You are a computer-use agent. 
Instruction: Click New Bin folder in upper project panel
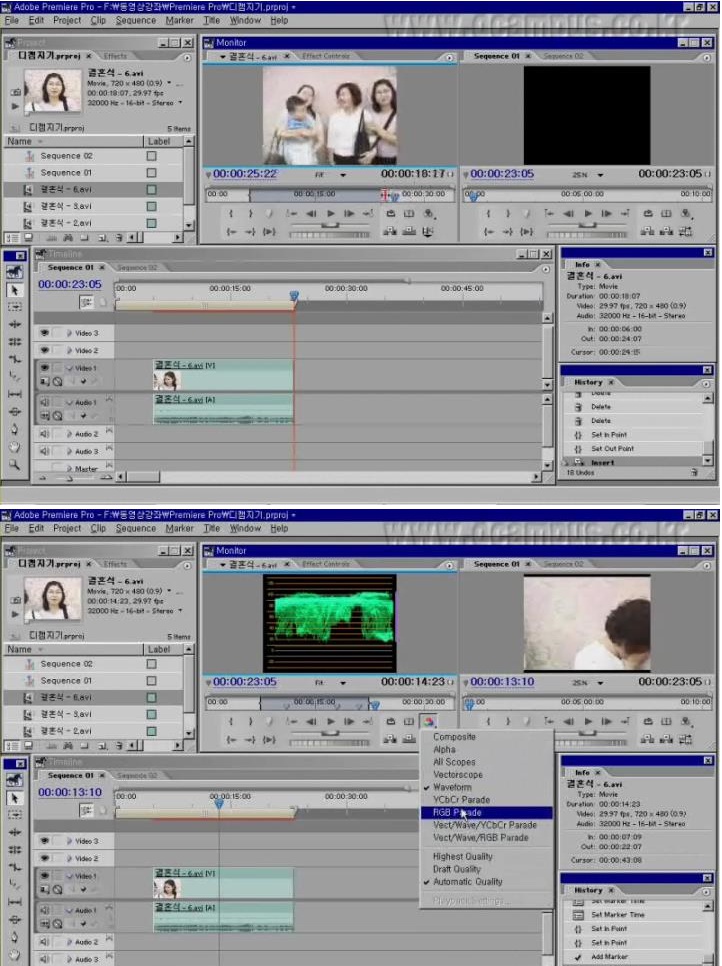pos(84,237)
